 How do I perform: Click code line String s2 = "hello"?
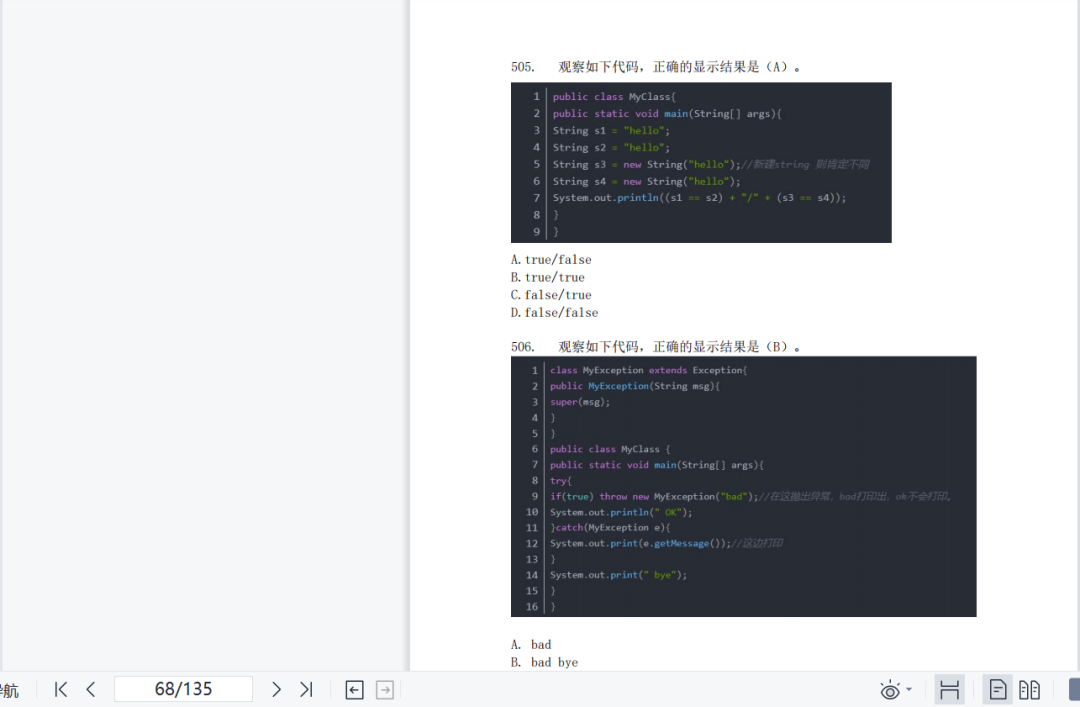[611, 147]
